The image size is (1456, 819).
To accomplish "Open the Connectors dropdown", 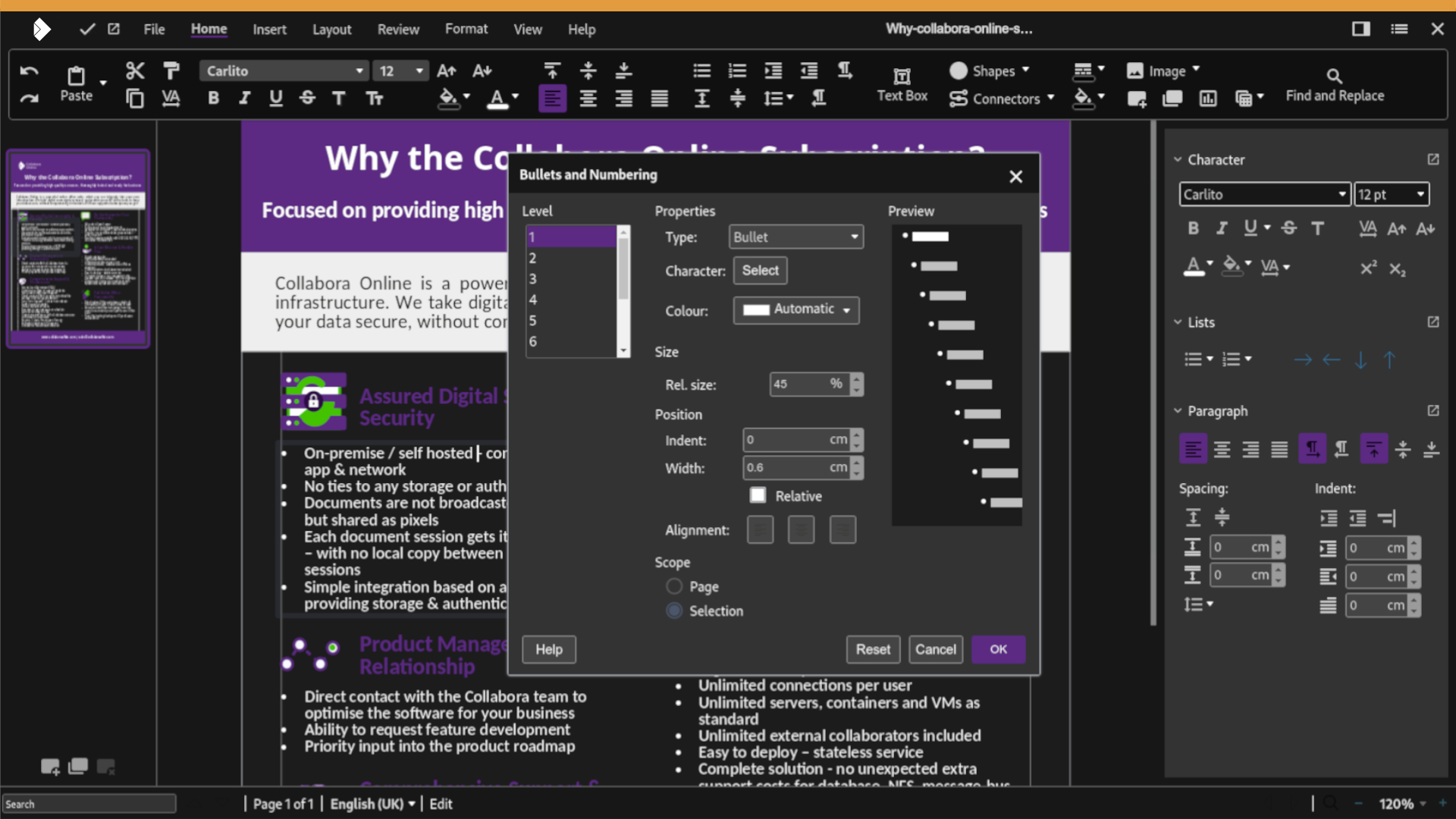I will [1050, 98].
